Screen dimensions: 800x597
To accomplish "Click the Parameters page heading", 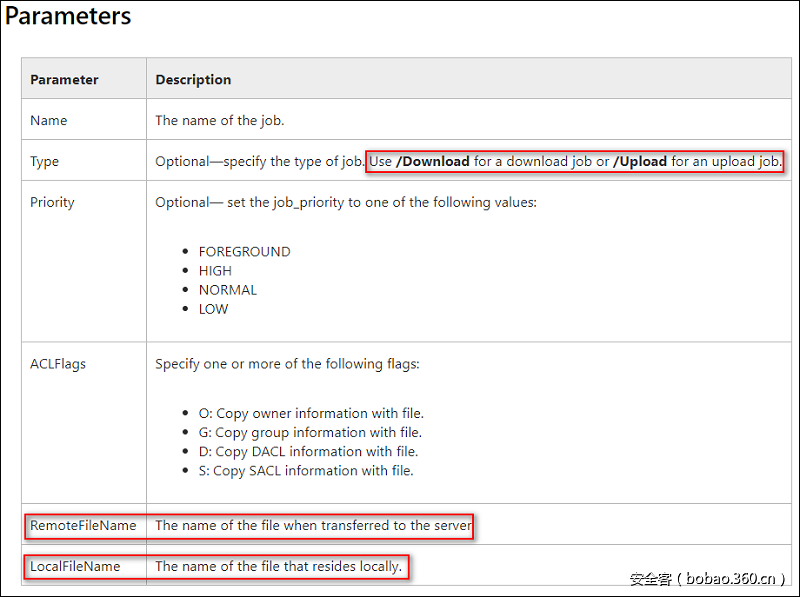I will click(x=68, y=17).
